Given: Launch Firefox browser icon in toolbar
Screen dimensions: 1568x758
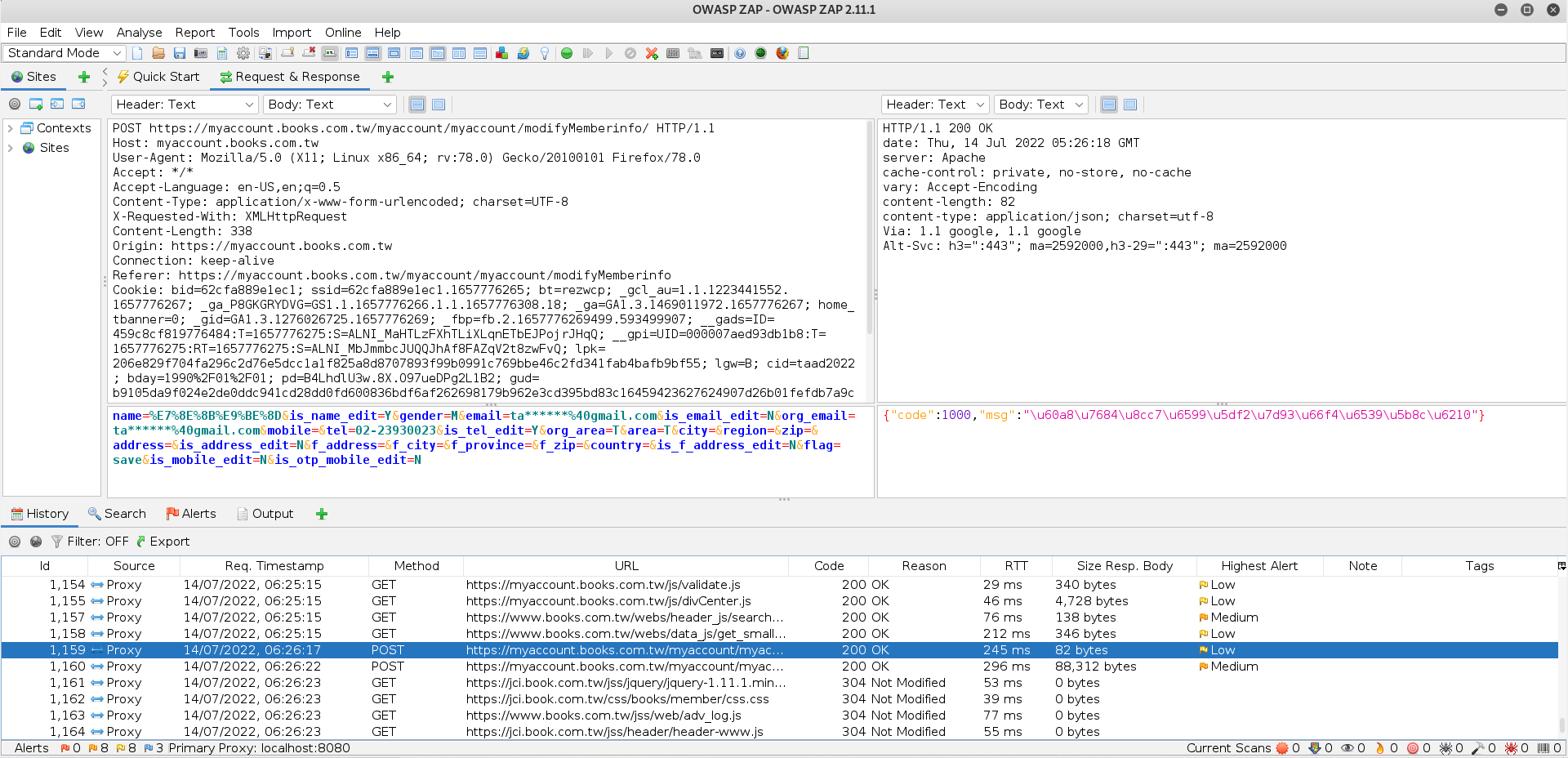Looking at the screenshot, I should click(782, 53).
